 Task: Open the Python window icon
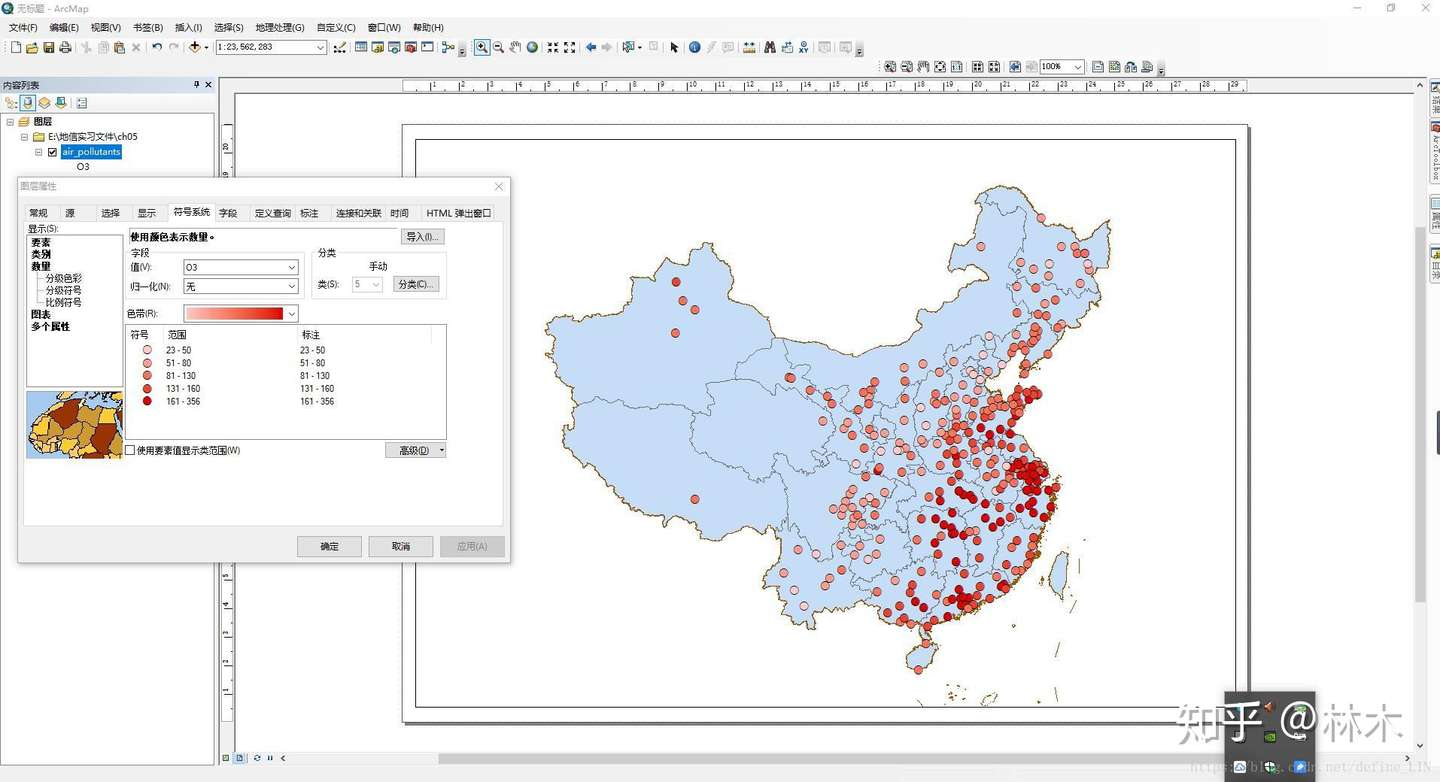427,47
